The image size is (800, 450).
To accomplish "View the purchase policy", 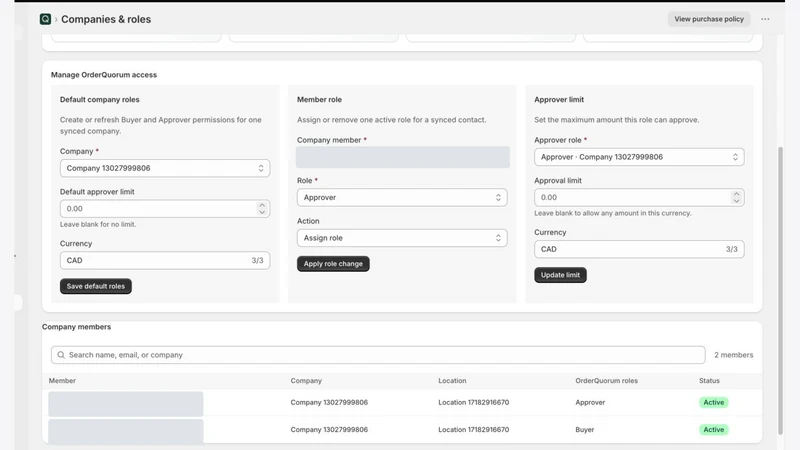I will coord(709,19).
